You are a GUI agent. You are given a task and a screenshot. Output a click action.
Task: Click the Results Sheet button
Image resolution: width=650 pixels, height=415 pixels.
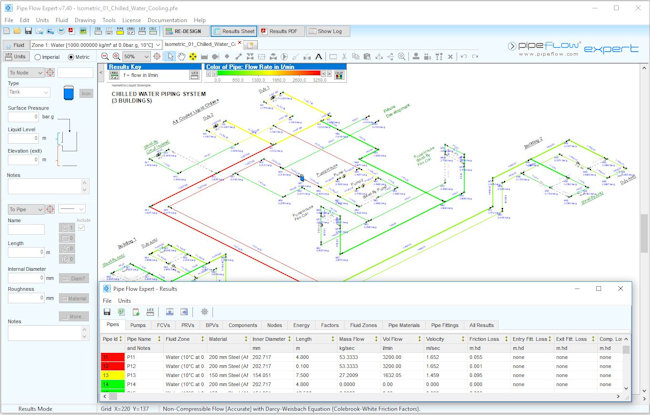234,31
